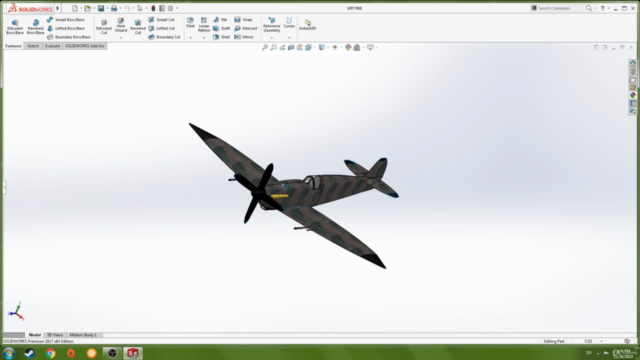This screenshot has height=360, width=640.
Task: Expand Curves dropdown arrow
Action: click(289, 38)
